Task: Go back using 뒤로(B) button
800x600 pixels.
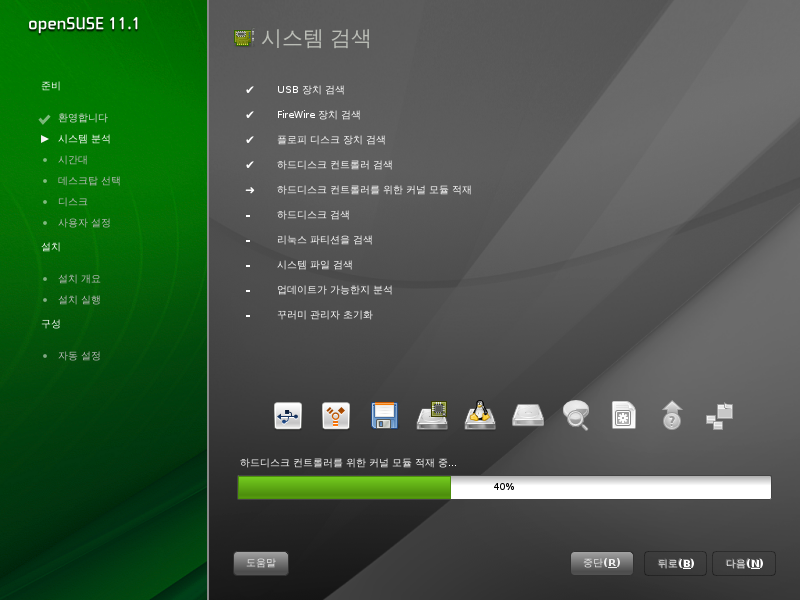Action: pos(676,563)
